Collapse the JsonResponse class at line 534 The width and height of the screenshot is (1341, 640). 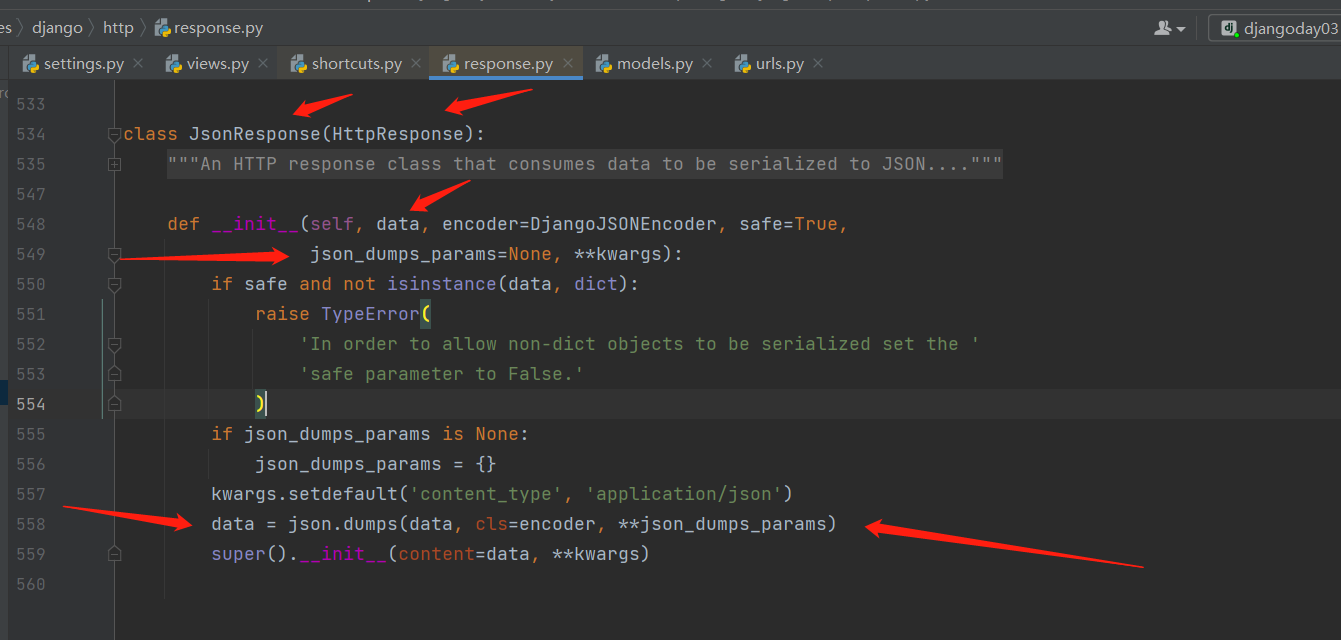pyautogui.click(x=114, y=134)
